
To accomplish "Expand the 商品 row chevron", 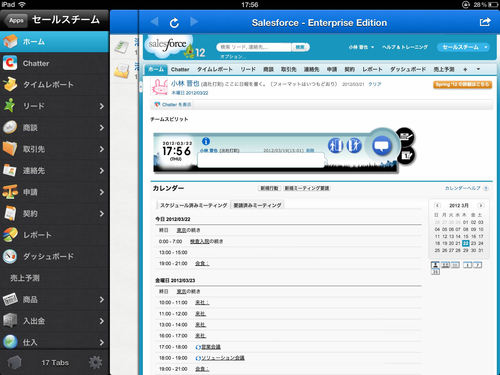I will [x=101, y=299].
